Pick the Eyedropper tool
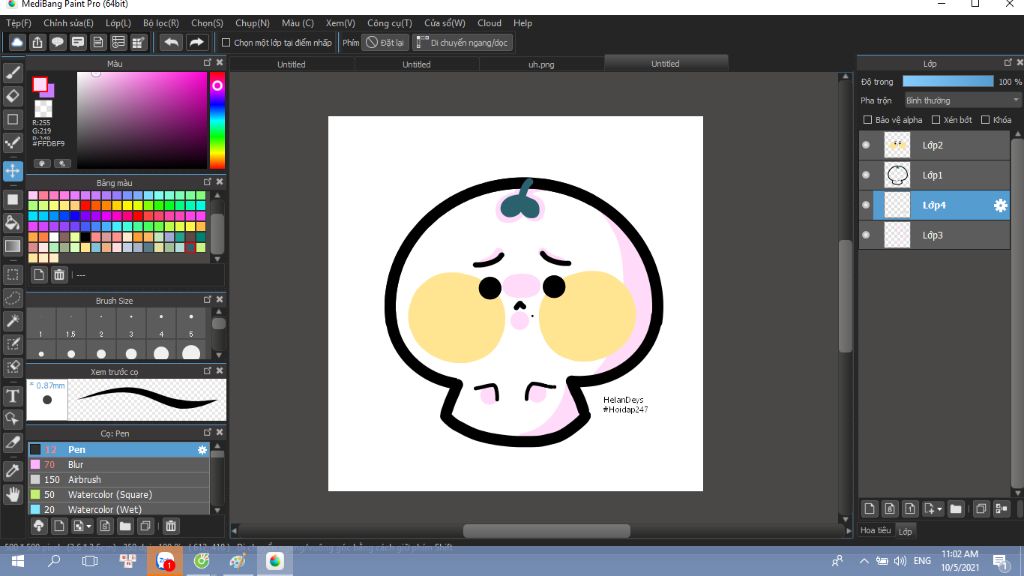 [x=12, y=471]
